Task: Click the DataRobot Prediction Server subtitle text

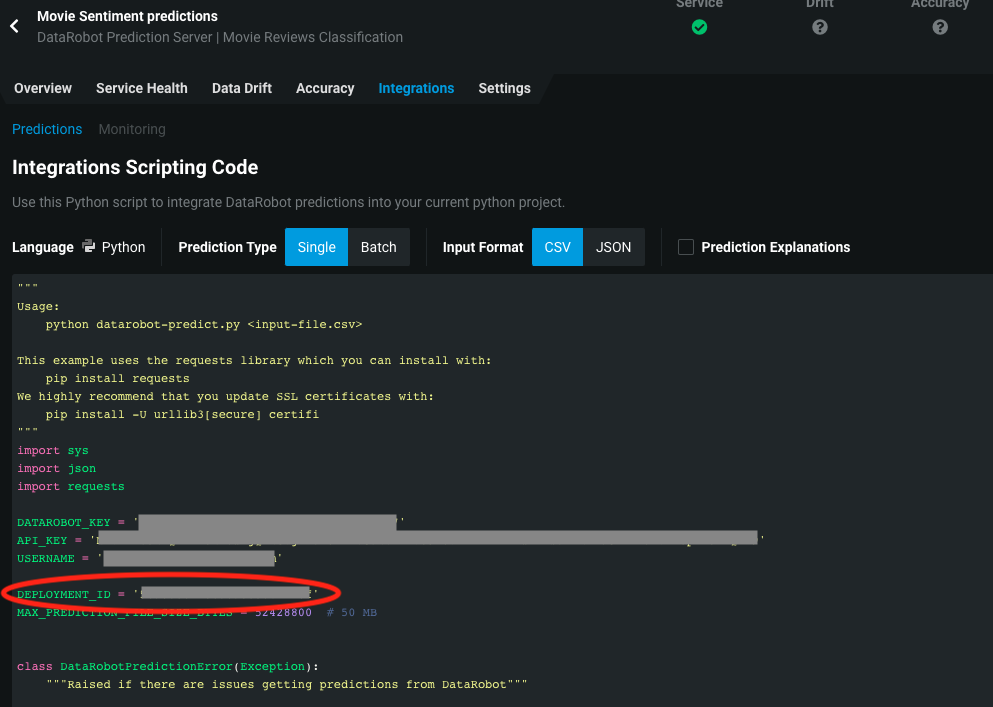Action: pyautogui.click(x=220, y=37)
